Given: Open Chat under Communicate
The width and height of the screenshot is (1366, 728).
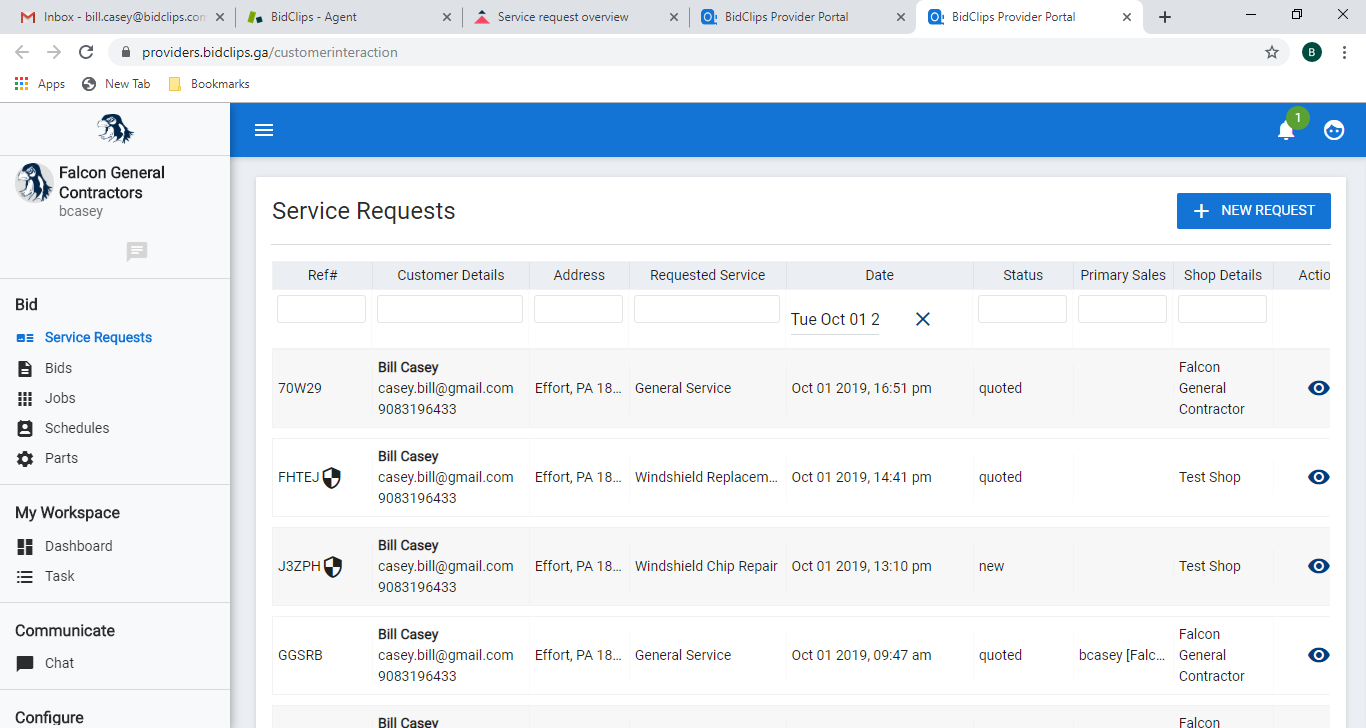Looking at the screenshot, I should (59, 663).
